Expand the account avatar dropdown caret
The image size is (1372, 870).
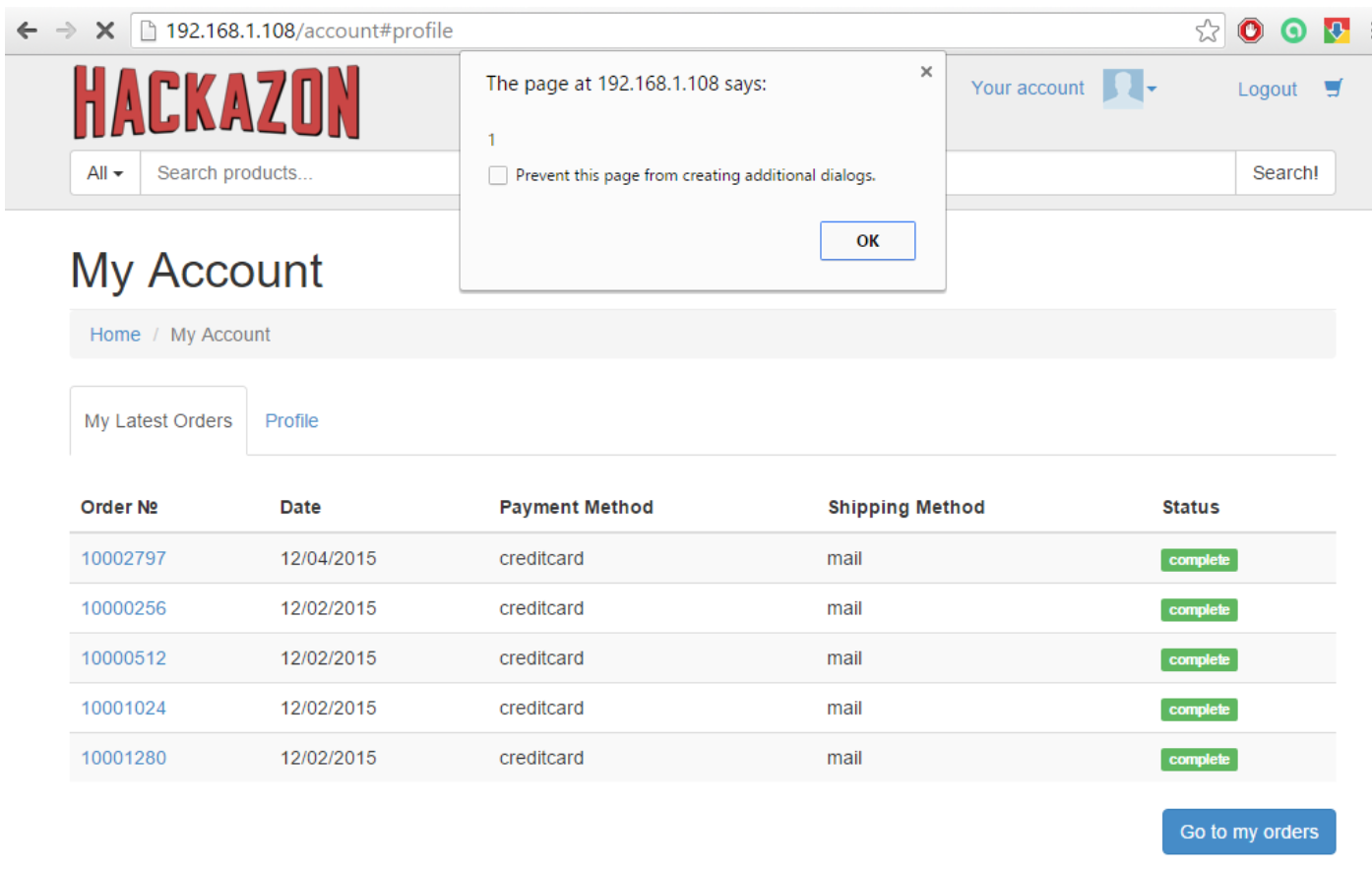click(x=1152, y=90)
